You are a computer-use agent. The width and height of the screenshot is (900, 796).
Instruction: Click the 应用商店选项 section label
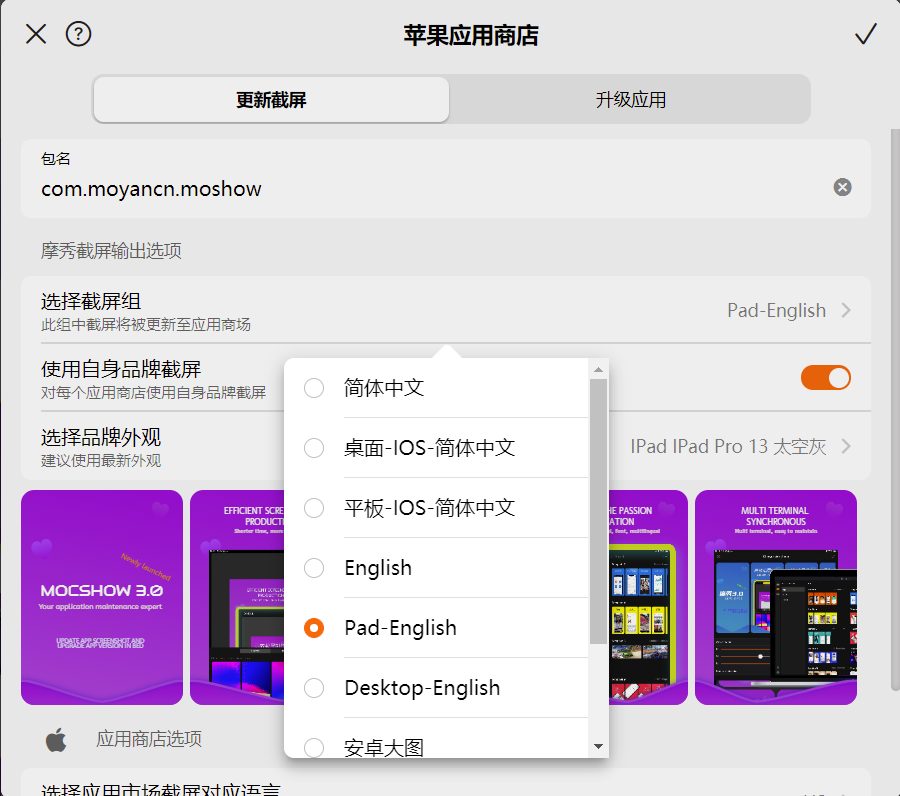[x=149, y=739]
